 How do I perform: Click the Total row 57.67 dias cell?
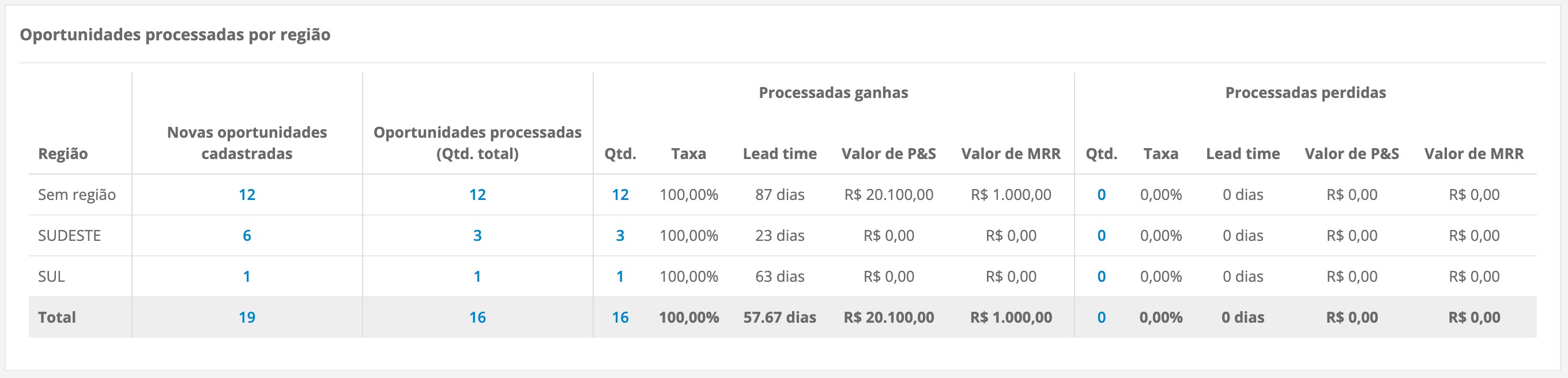(779, 317)
